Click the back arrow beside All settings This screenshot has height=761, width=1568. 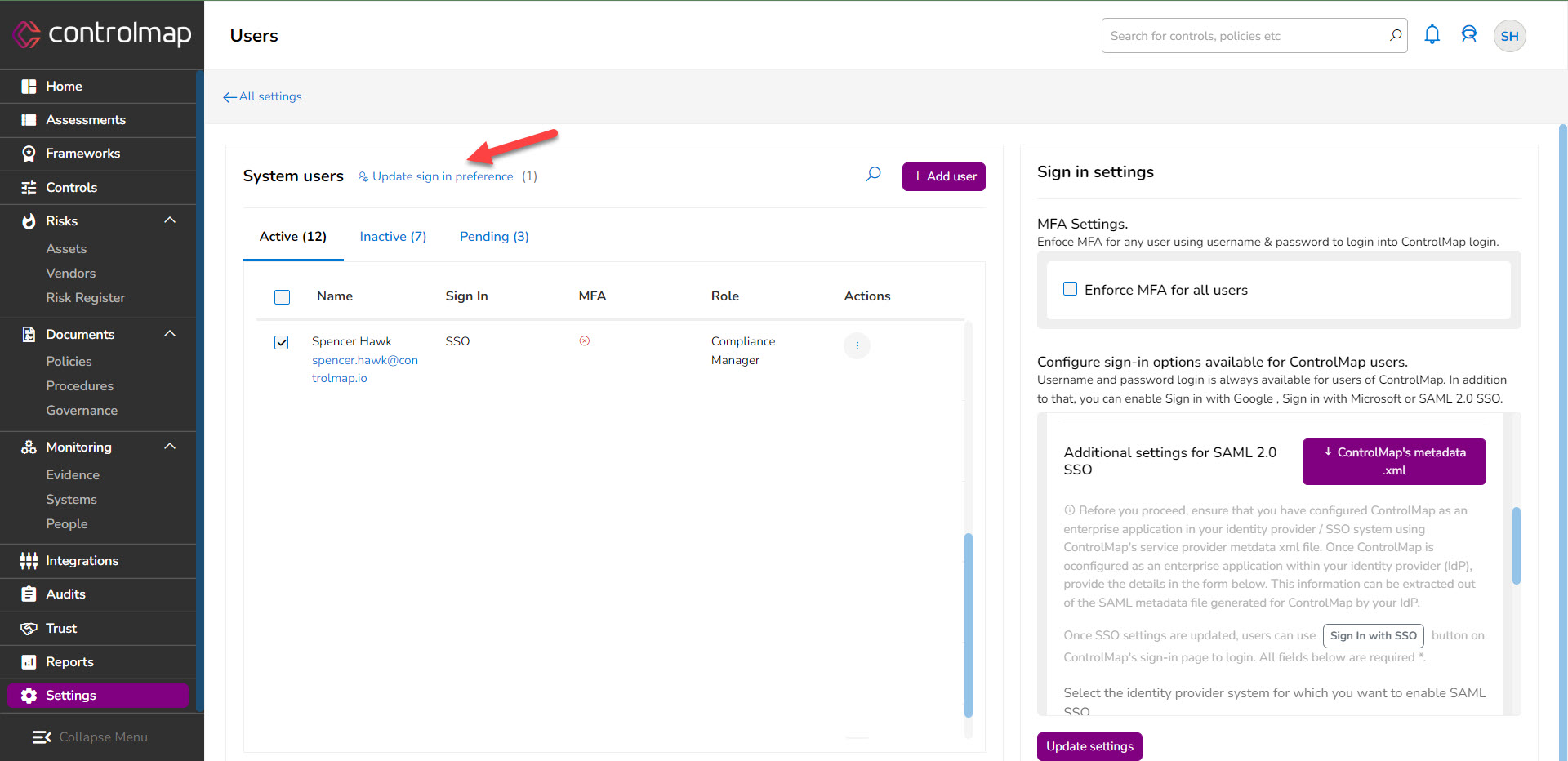tap(229, 97)
